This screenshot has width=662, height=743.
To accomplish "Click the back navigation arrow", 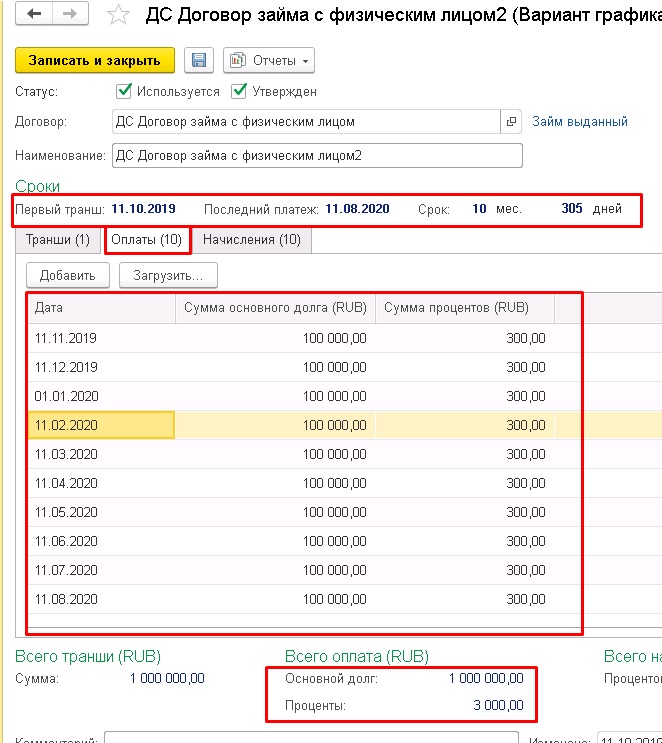I will 33,15.
